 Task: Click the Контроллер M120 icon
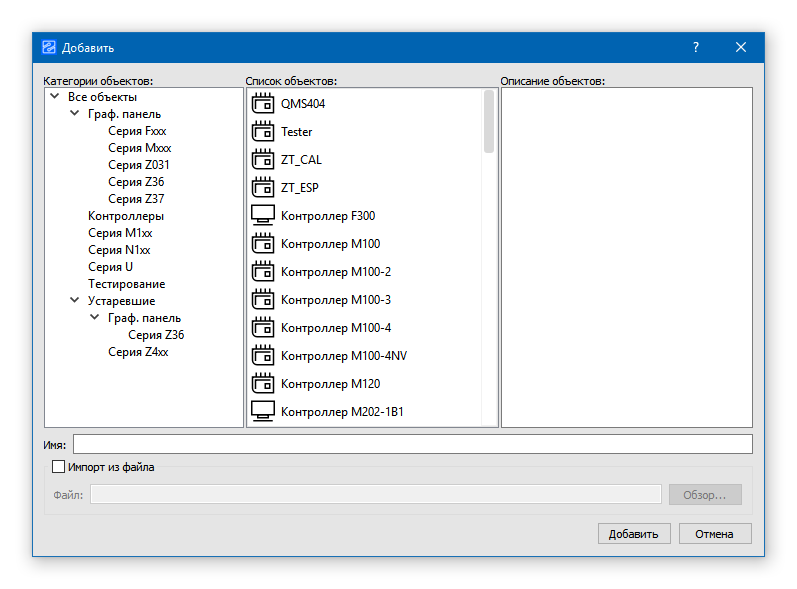point(262,383)
